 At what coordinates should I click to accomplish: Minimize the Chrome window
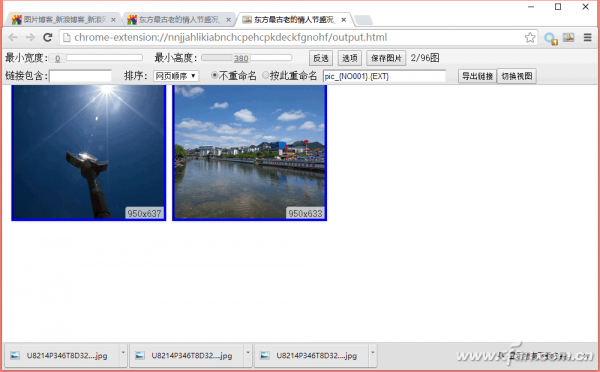coord(531,7)
